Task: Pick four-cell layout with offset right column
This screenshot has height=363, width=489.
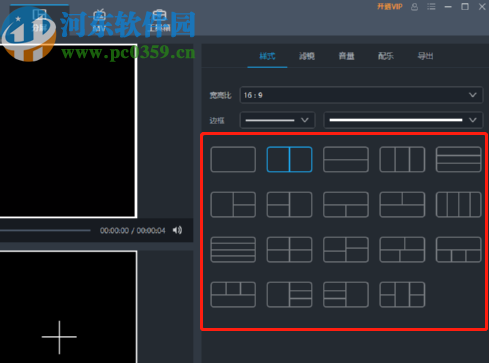Action: (x=346, y=249)
